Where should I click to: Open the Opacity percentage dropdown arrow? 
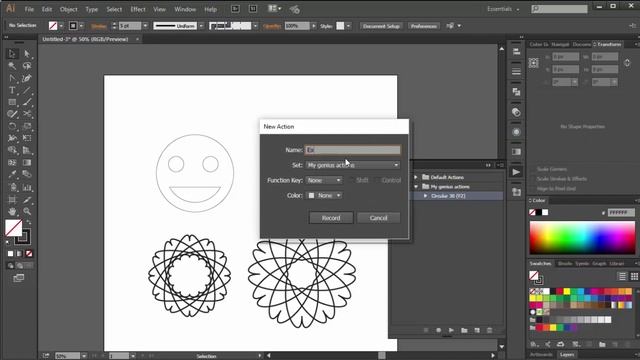(x=313, y=26)
